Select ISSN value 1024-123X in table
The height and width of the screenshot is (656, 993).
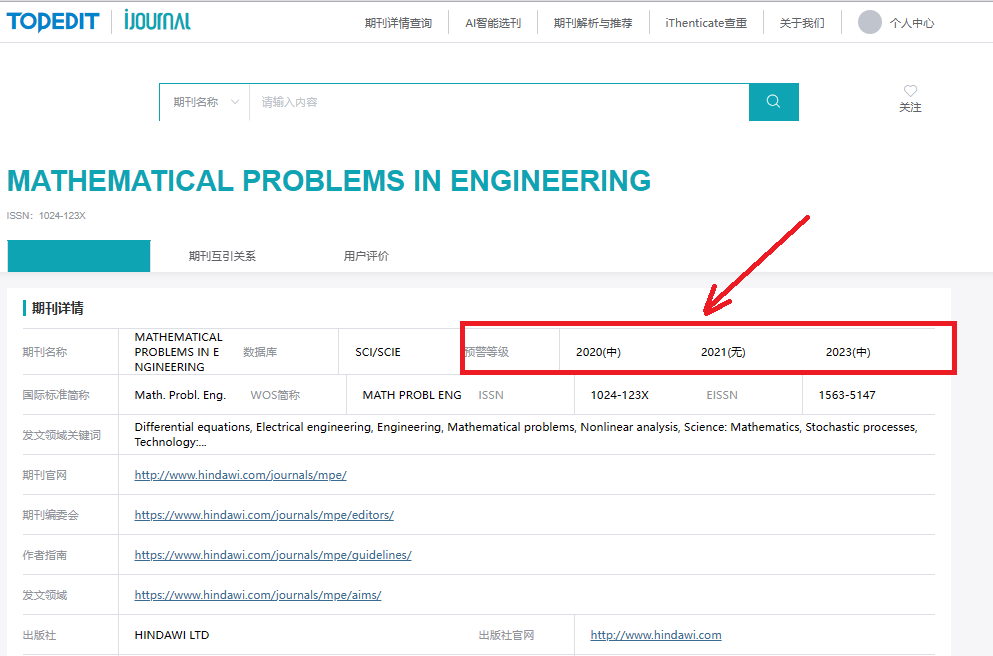tap(620, 395)
